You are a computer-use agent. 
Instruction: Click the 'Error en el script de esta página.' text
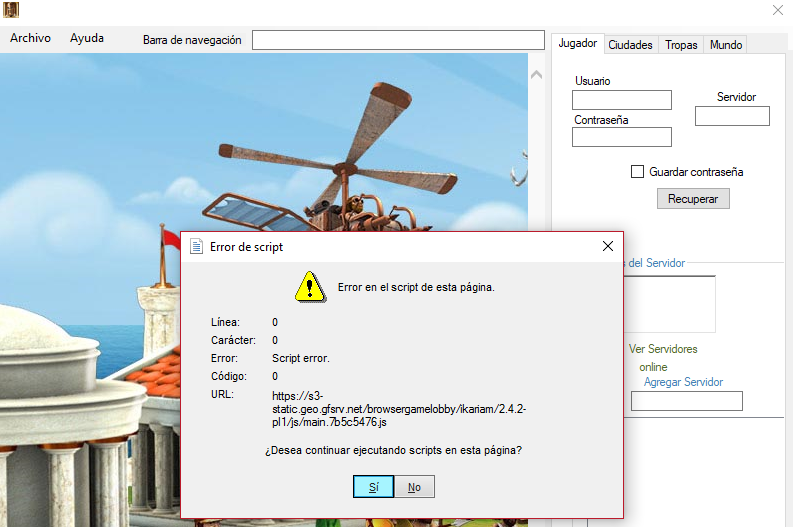tap(416, 287)
